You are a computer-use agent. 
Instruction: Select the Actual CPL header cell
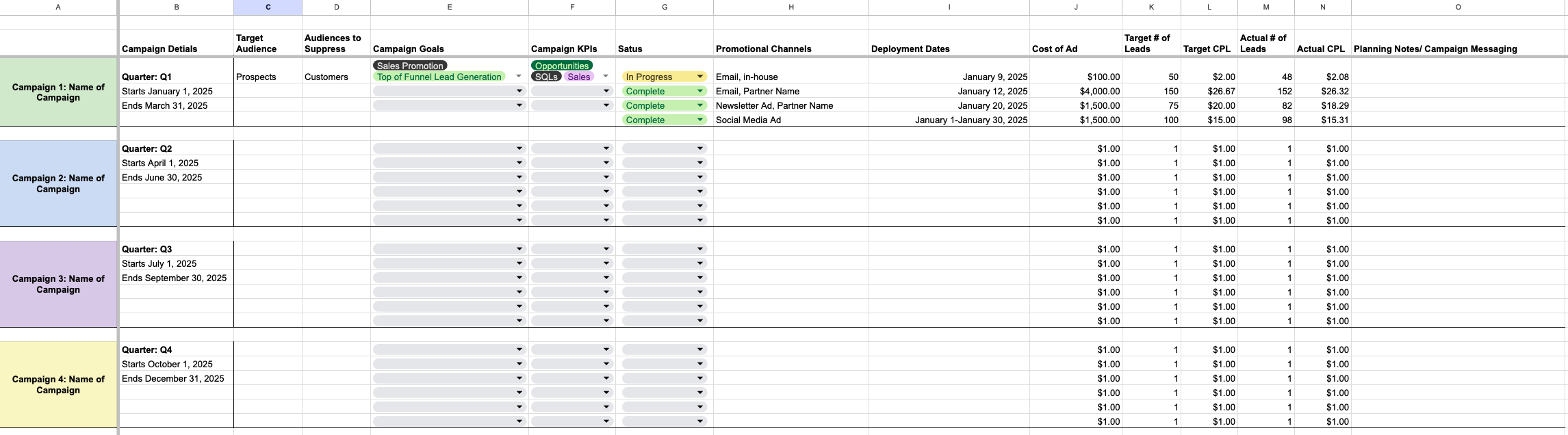[x=1323, y=43]
